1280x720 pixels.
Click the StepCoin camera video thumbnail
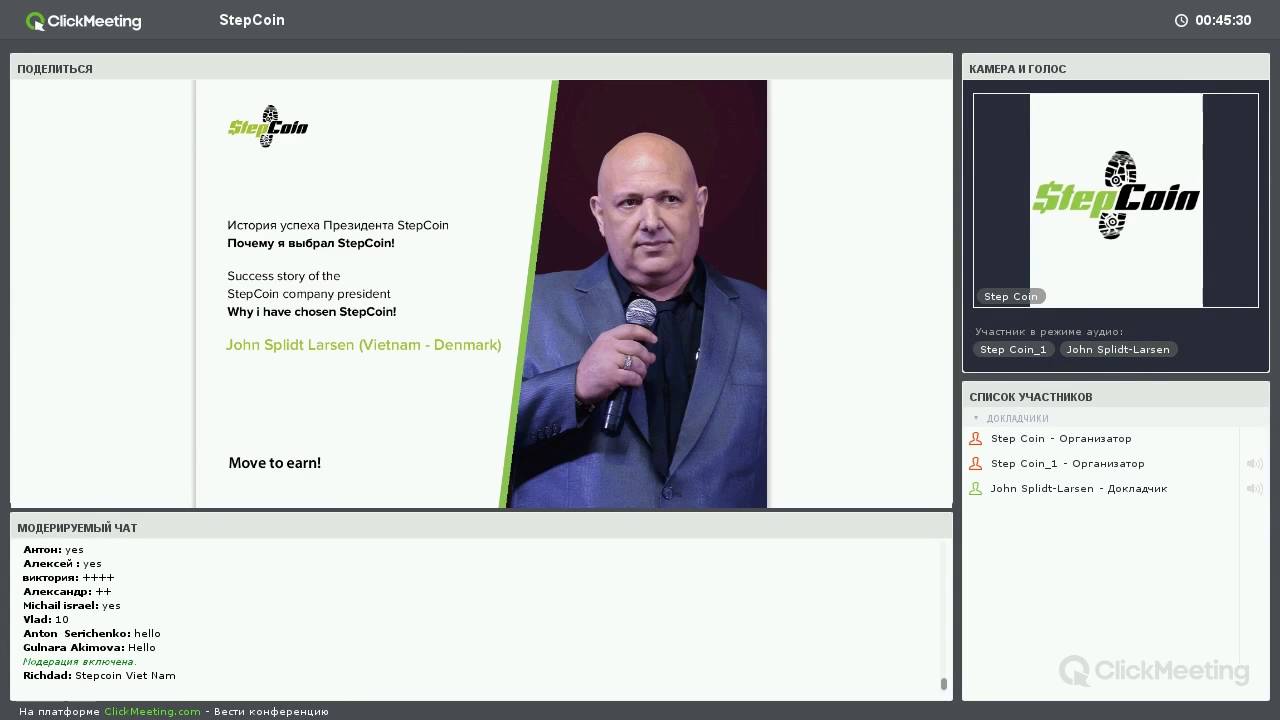[x=1116, y=200]
